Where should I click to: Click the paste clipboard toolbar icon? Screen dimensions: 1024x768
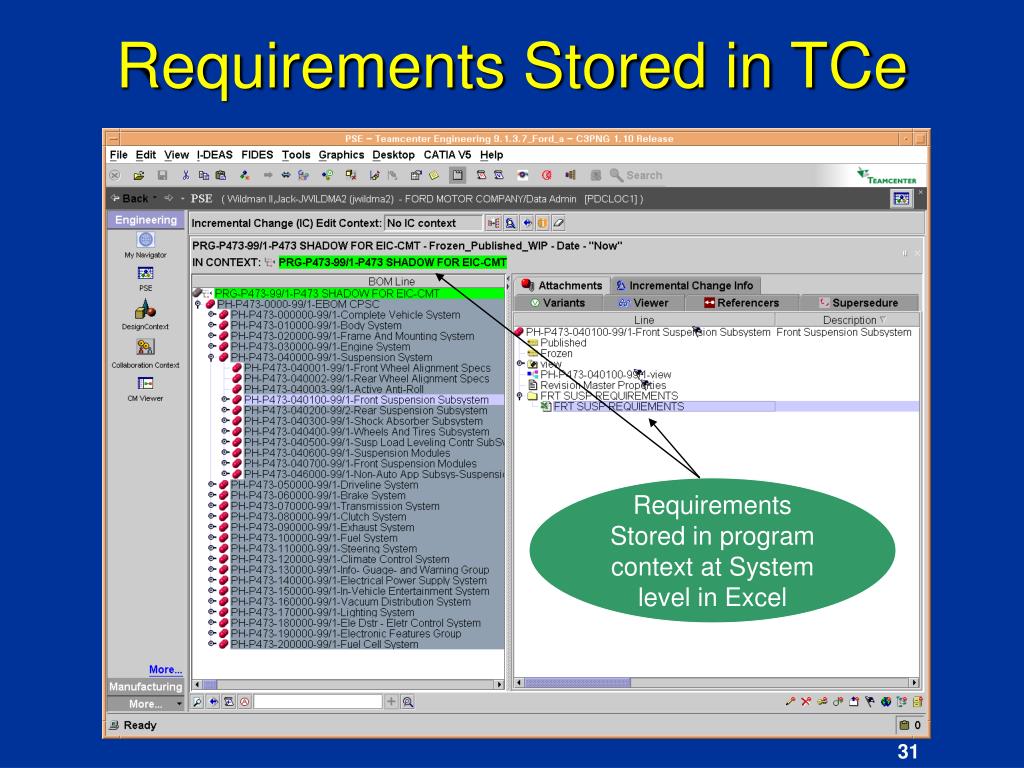221,175
